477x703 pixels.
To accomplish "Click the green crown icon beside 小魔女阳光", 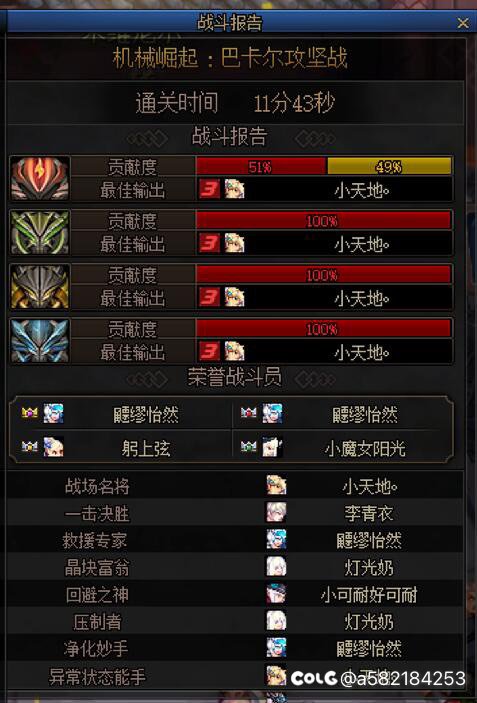I will [248, 446].
